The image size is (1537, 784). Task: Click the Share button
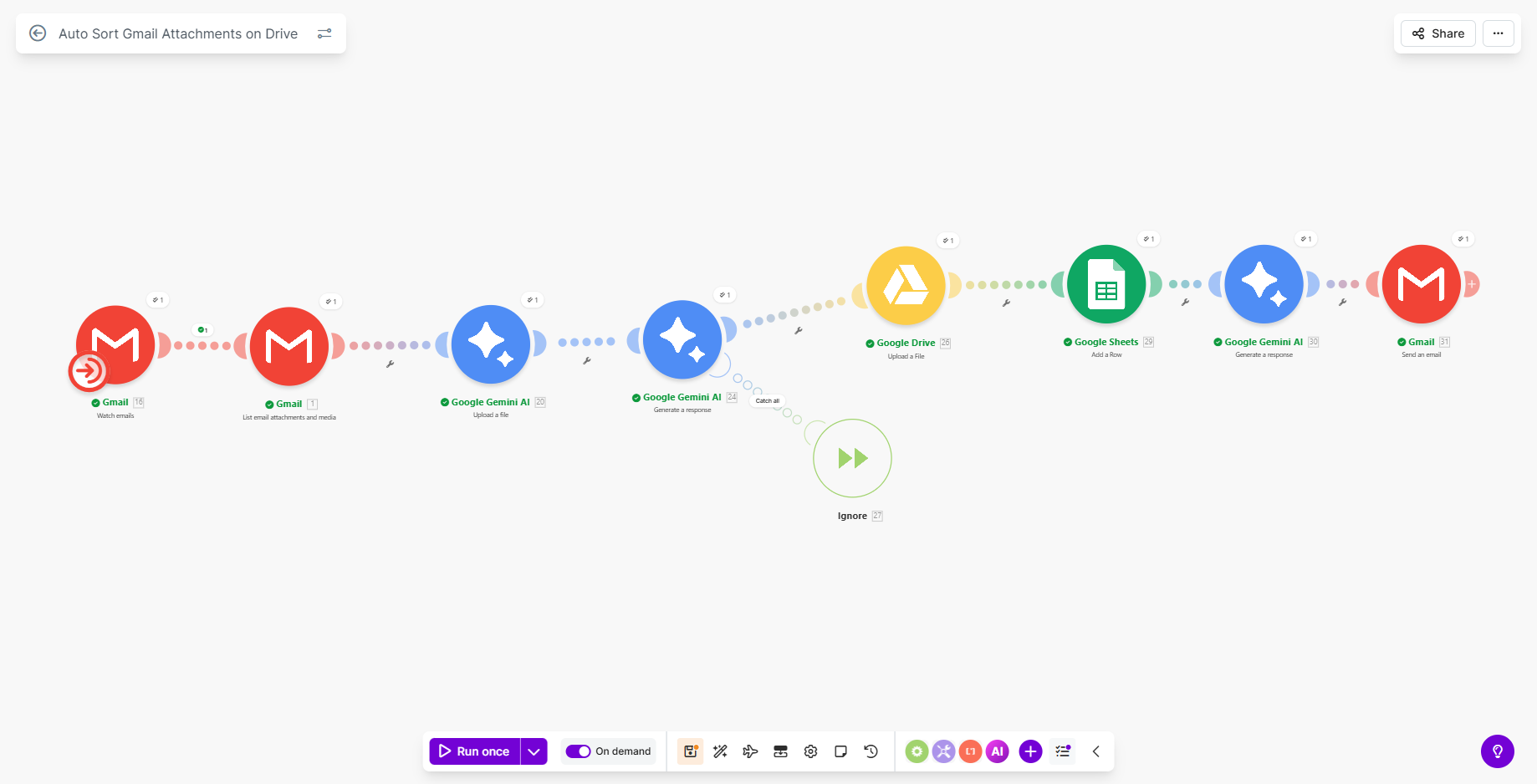click(1437, 33)
